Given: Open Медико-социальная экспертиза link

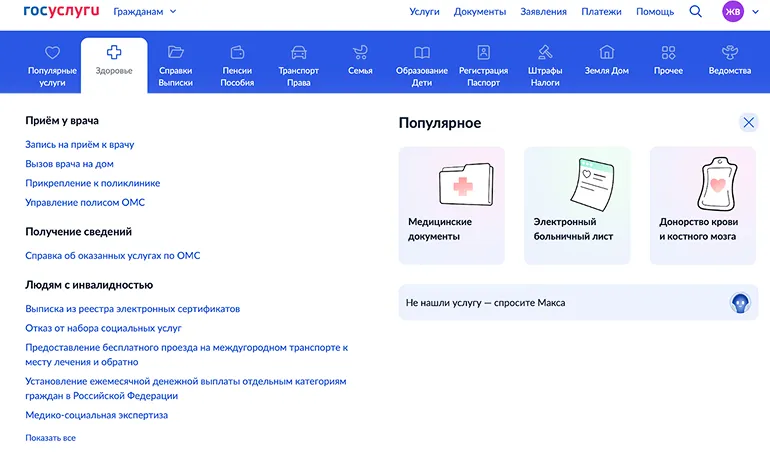Looking at the screenshot, I should 97,415.
